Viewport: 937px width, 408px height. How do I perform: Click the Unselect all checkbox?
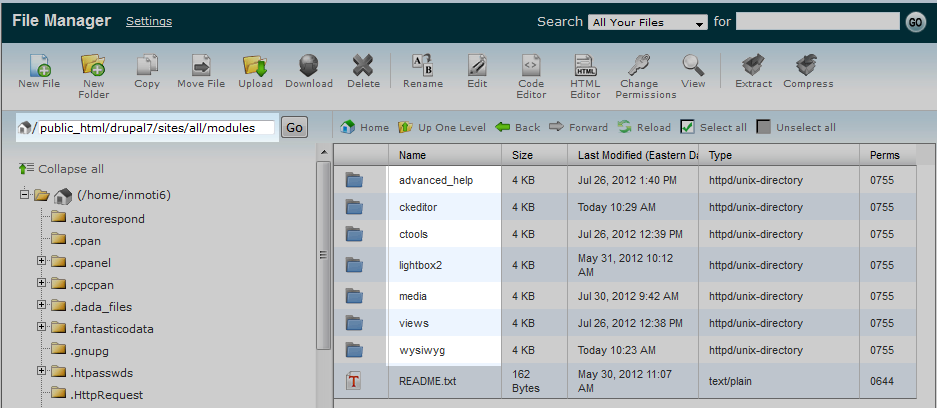(764, 127)
